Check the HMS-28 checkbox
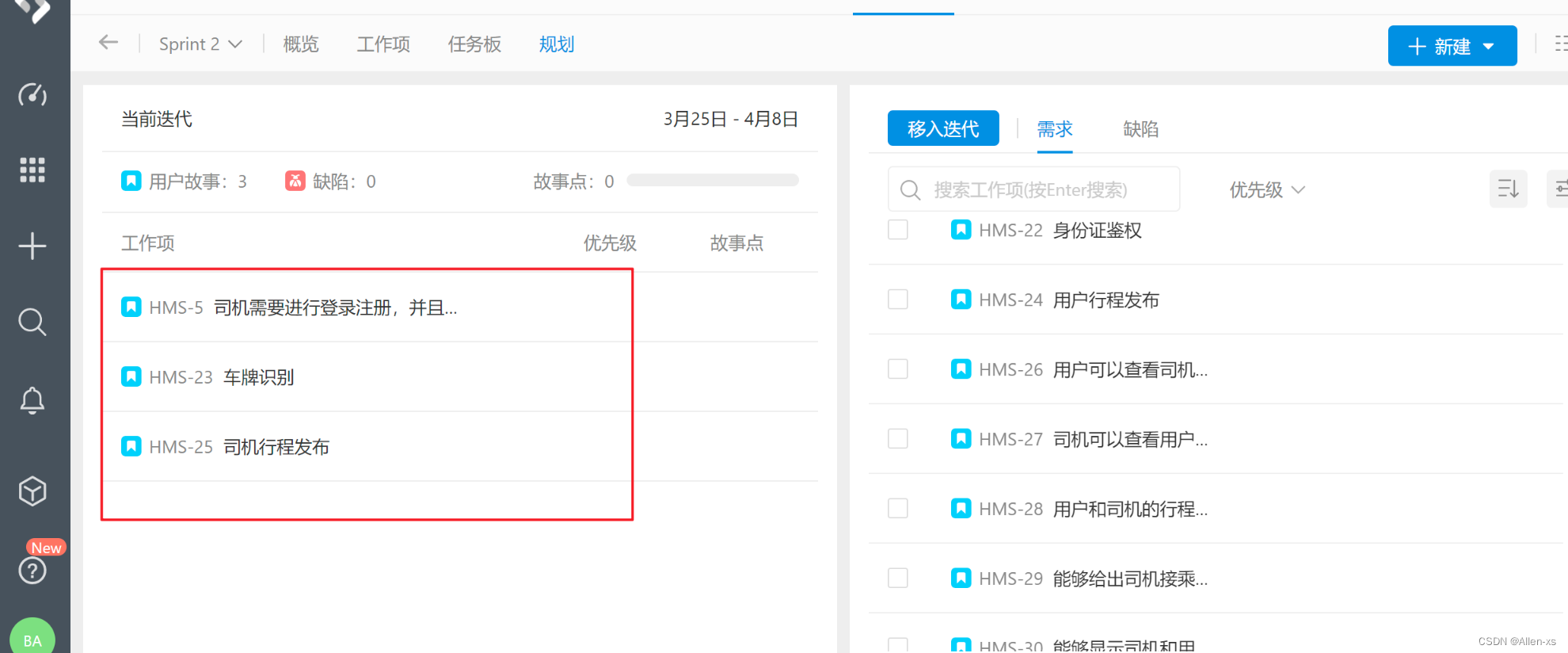 (x=898, y=509)
